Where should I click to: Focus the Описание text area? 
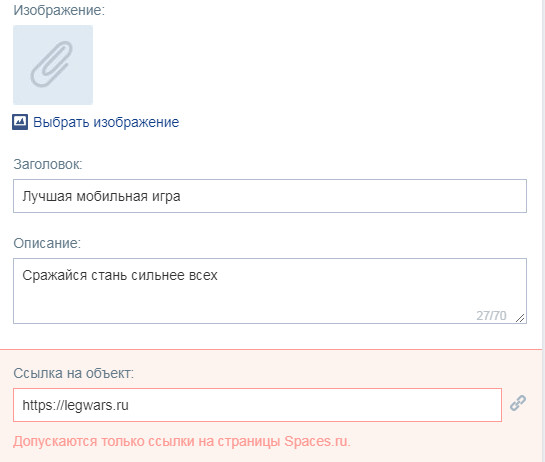point(270,291)
